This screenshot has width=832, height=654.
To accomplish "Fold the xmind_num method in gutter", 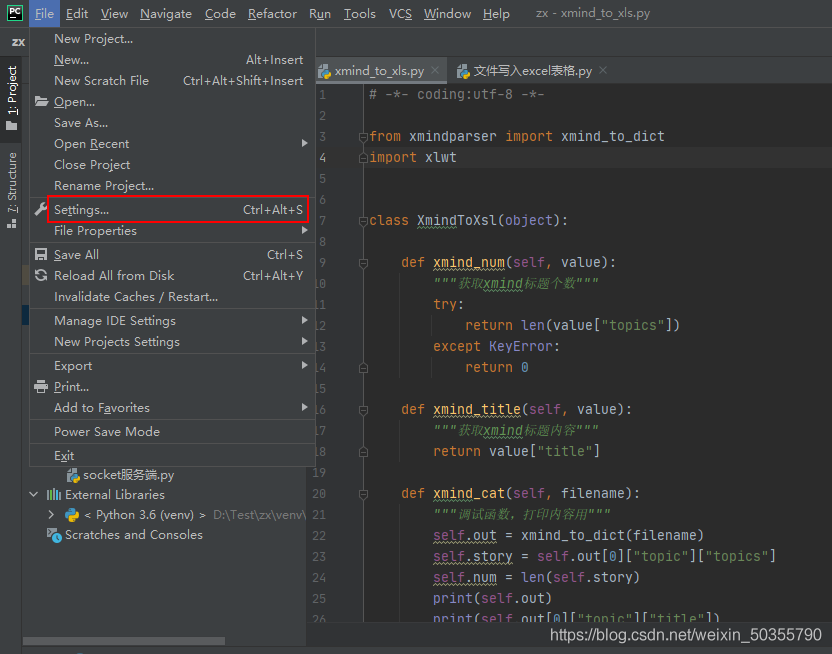I will coord(363,263).
